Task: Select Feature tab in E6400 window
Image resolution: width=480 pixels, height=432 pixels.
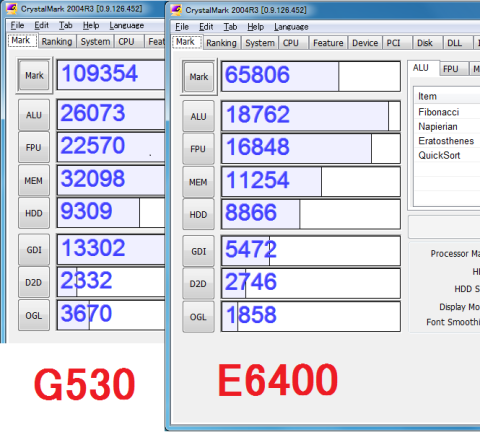Action: click(328, 43)
